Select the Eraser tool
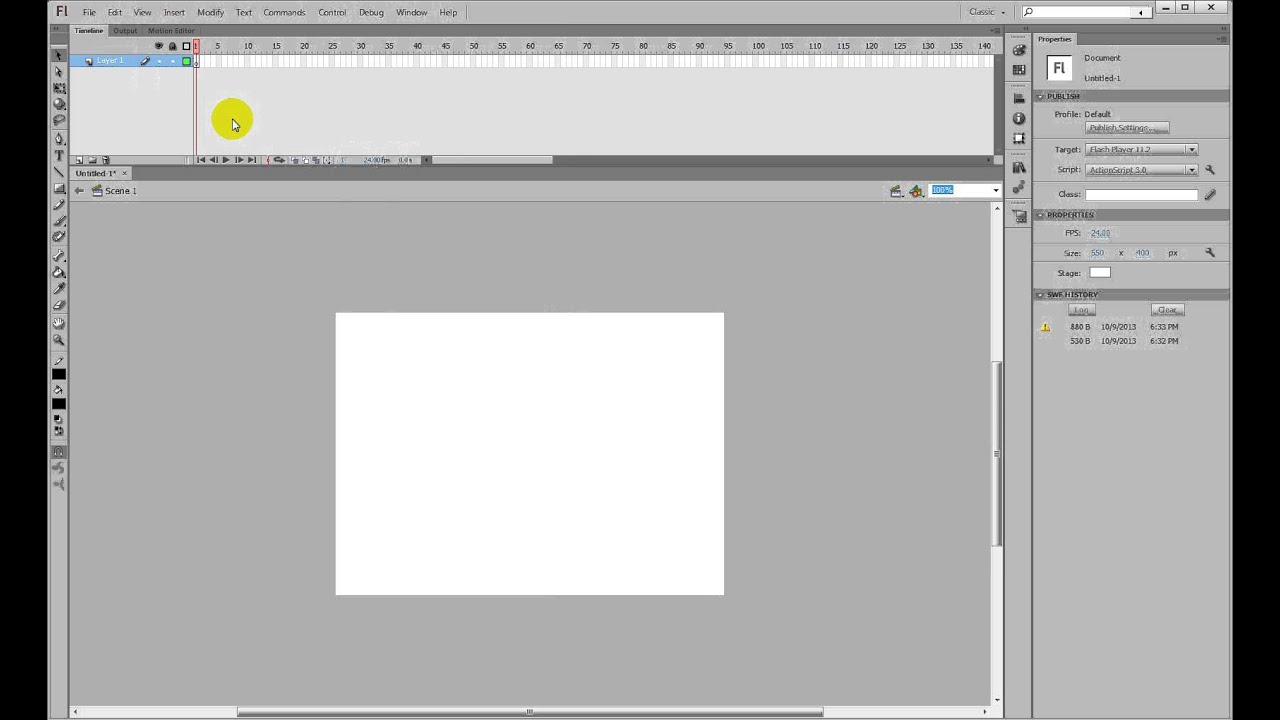Image resolution: width=1280 pixels, height=720 pixels. point(58,305)
